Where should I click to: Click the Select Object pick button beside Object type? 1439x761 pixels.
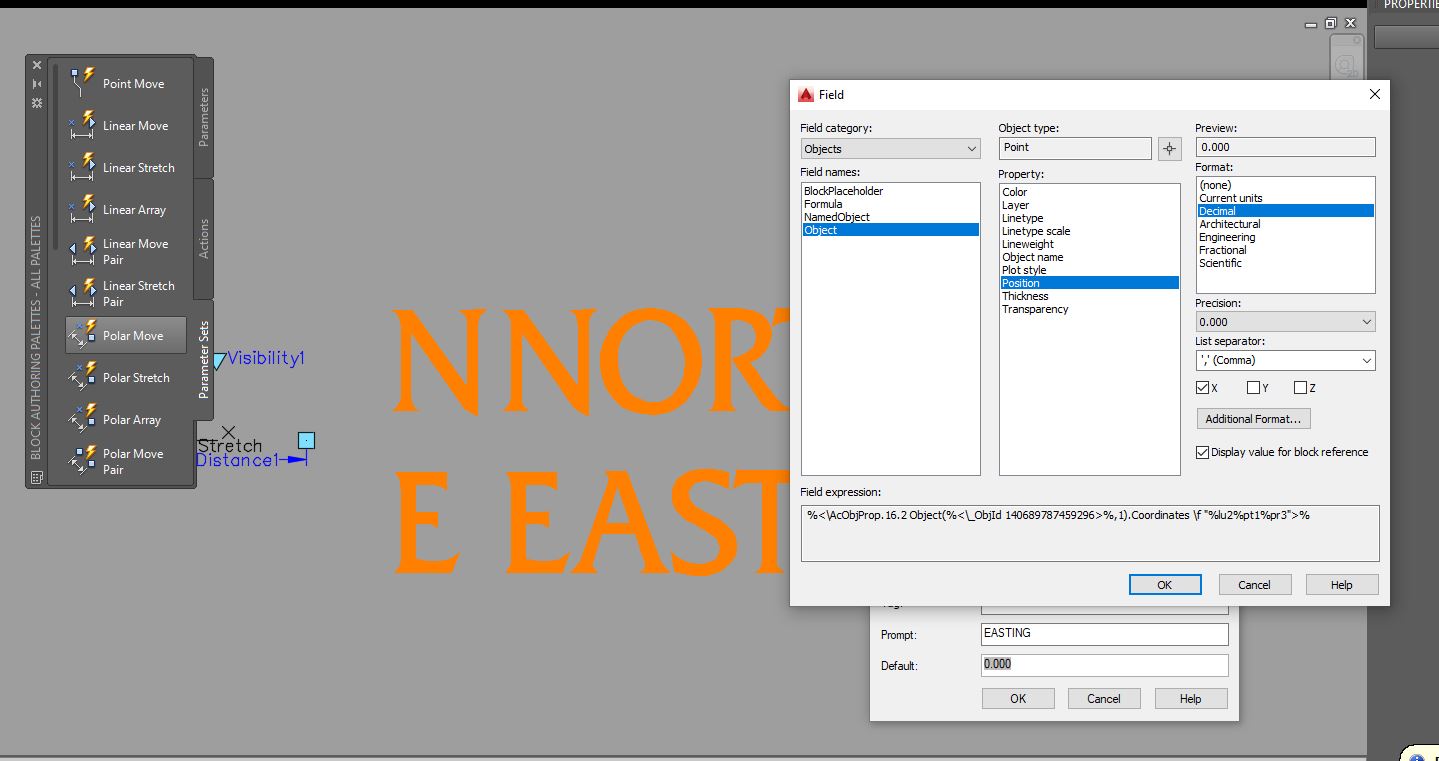tap(1168, 147)
